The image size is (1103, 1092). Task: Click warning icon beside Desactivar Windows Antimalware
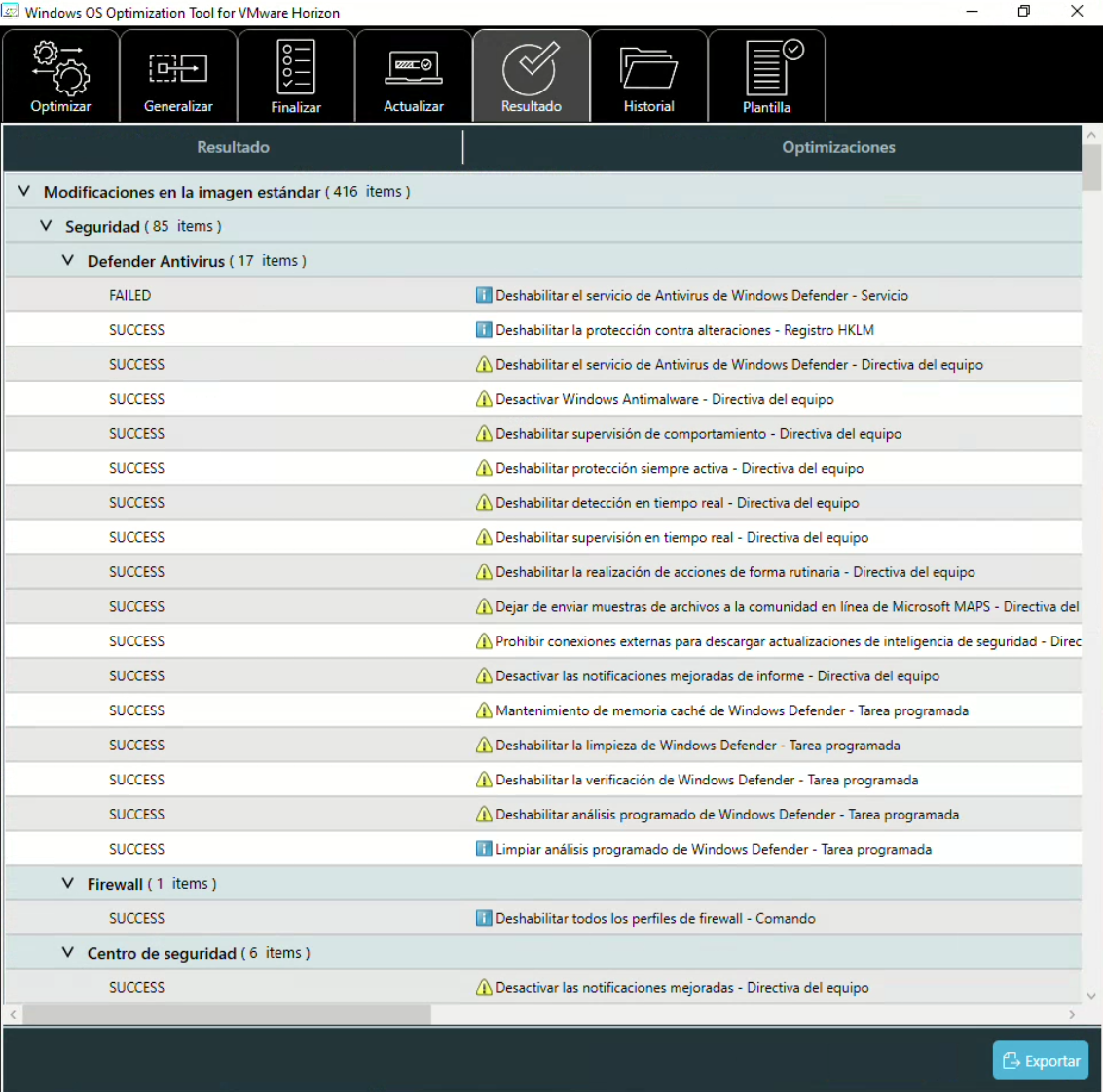click(x=484, y=399)
